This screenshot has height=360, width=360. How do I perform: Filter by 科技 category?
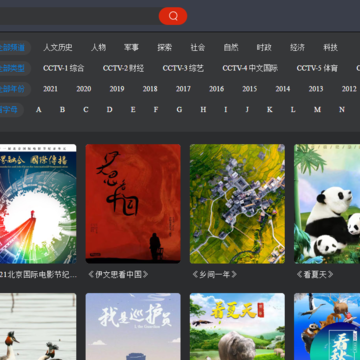pyautogui.click(x=330, y=48)
